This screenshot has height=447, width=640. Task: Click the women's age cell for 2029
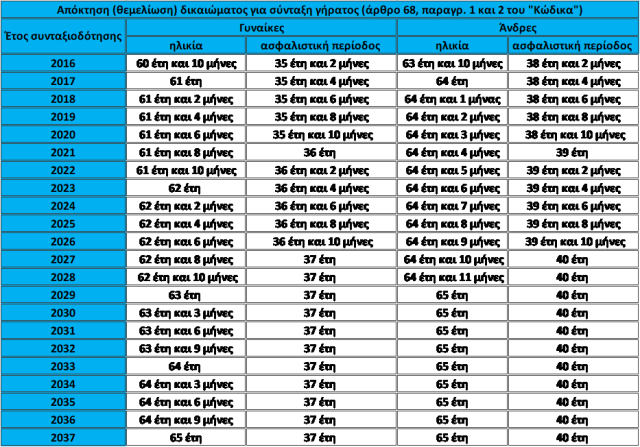(x=186, y=295)
